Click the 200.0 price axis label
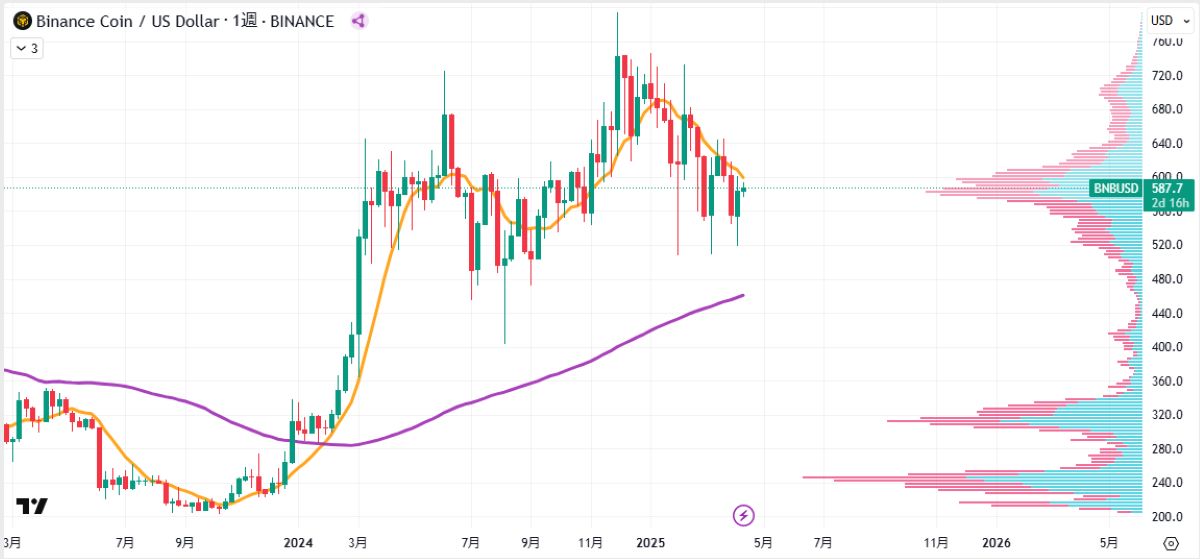 click(x=1167, y=517)
